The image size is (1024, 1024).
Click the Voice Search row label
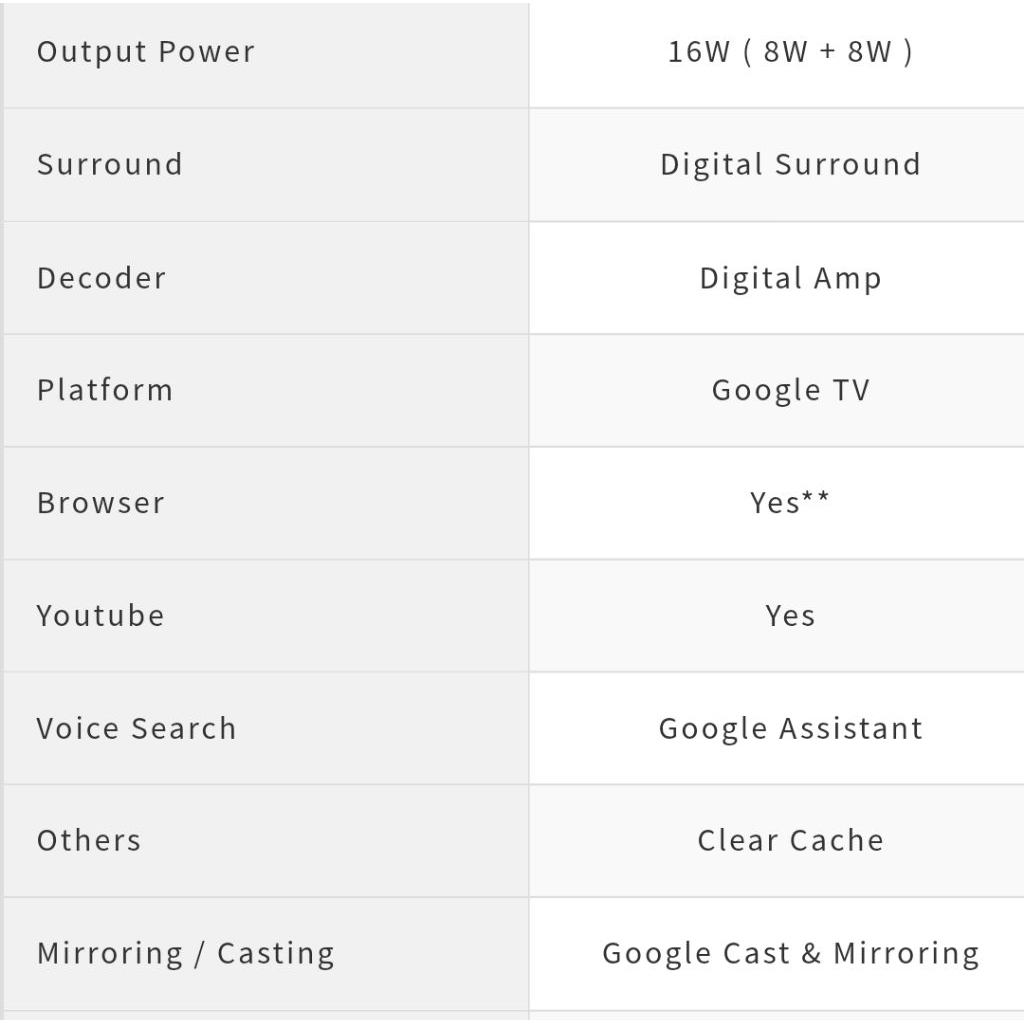137,728
